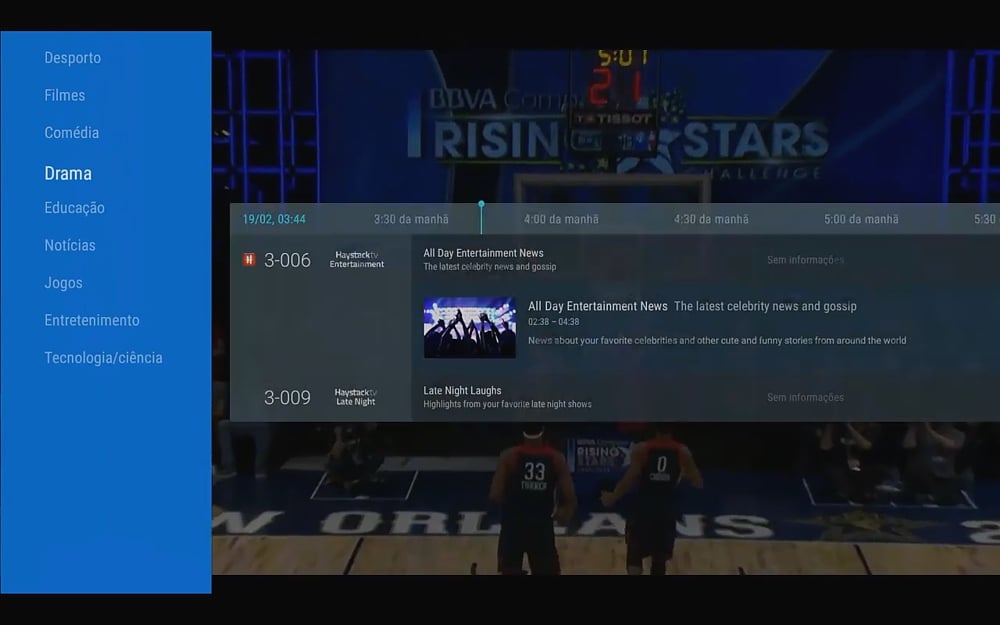Select the Desporto category
1000x625 pixels.
pyautogui.click(x=73, y=58)
